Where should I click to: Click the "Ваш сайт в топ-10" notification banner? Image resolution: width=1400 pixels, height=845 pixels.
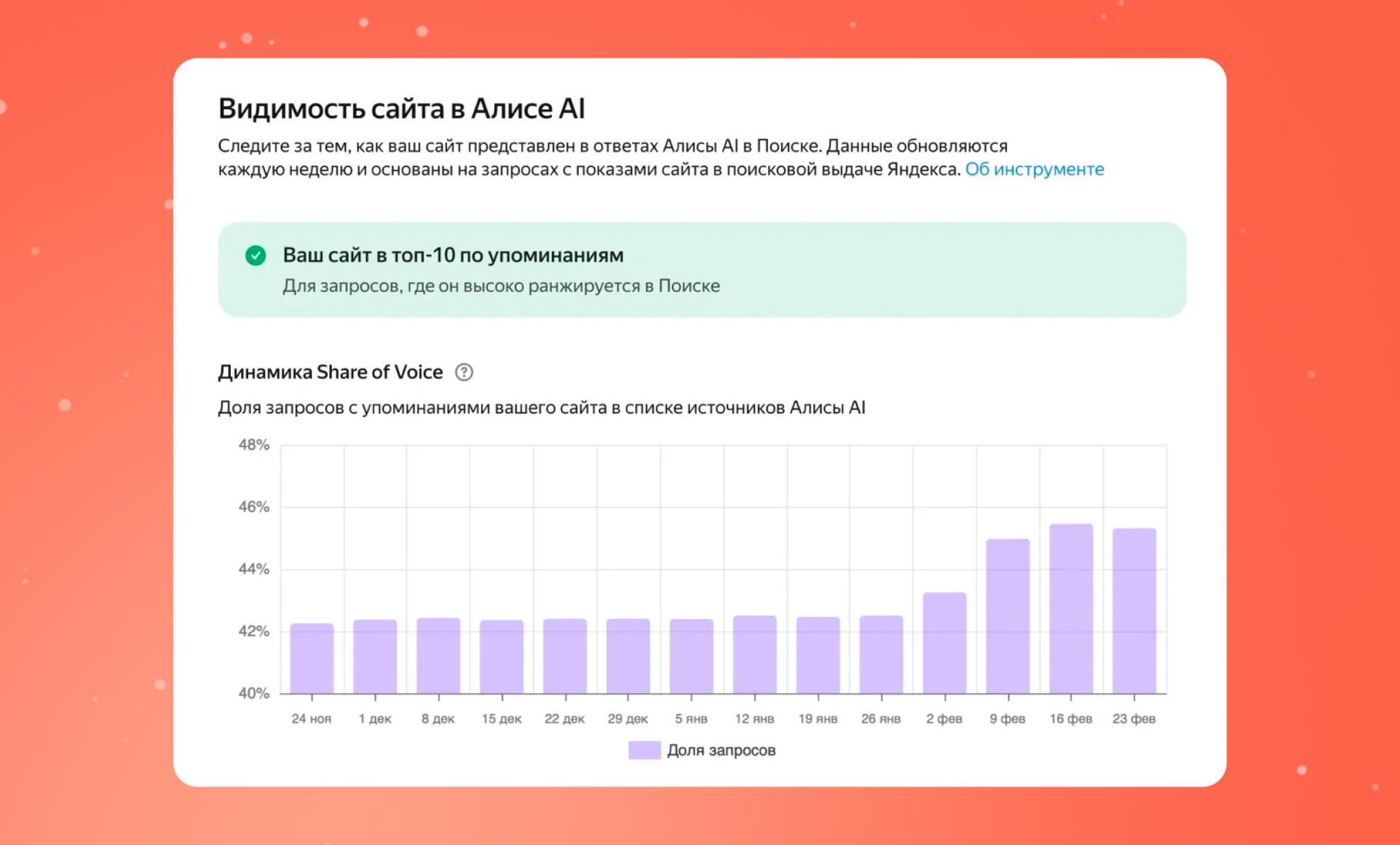701,270
